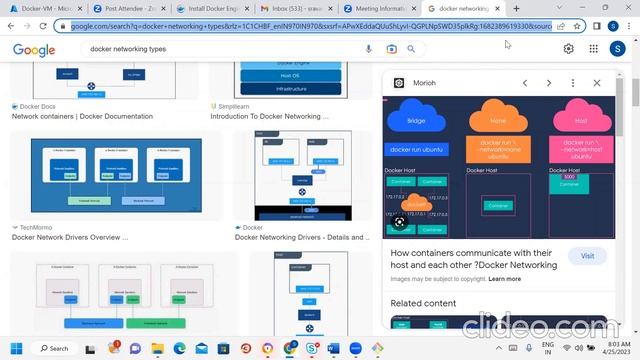Search by voice using the microphone icon
Screen dimensions: 640x360
click(x=368, y=49)
